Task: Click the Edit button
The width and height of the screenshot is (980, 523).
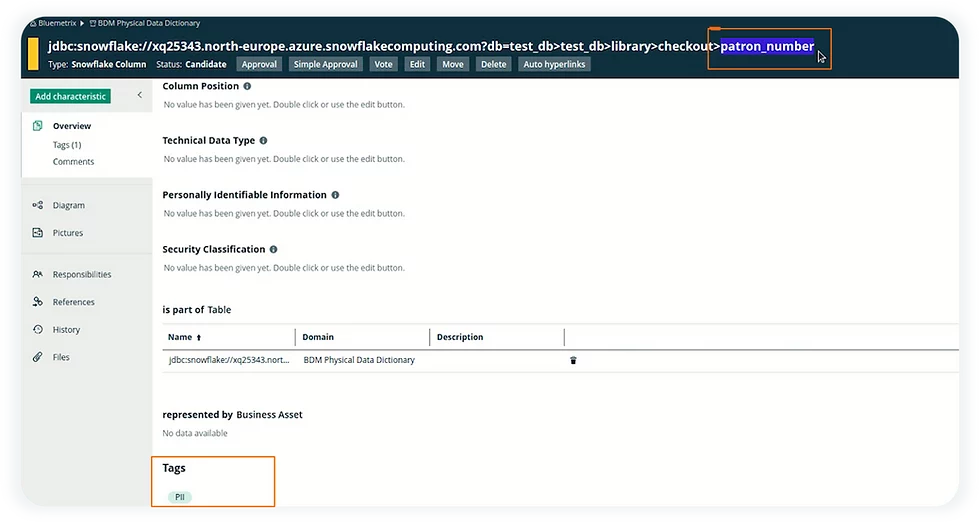Action: (x=417, y=64)
